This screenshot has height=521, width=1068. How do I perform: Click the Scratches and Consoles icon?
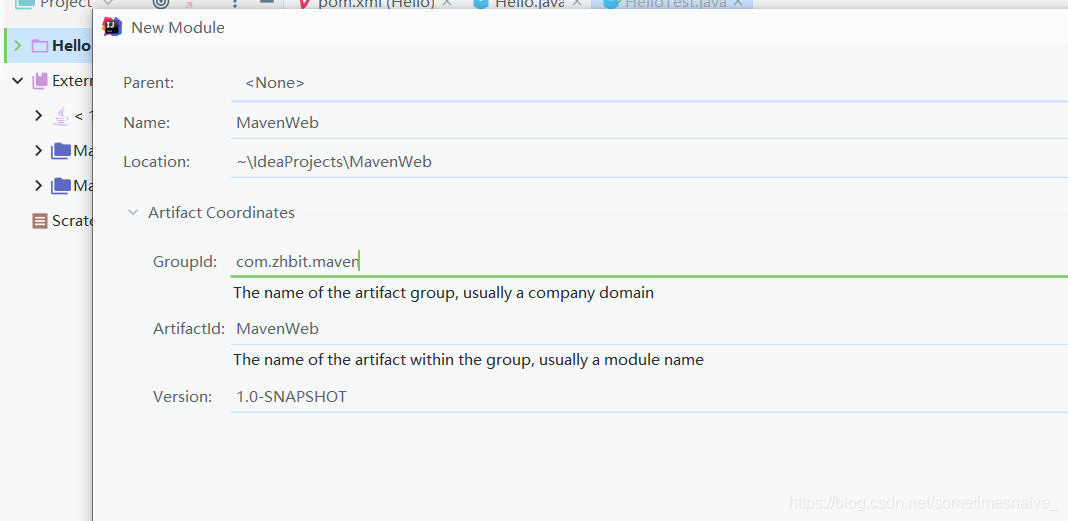(x=40, y=221)
